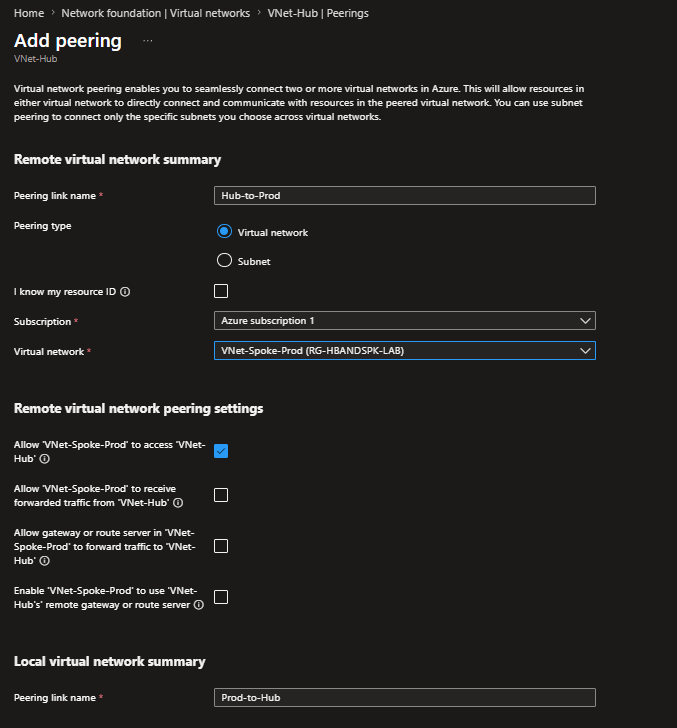Image resolution: width=677 pixels, height=728 pixels.
Task: Click info icon for forwarded traffic setting
Action: click(178, 503)
